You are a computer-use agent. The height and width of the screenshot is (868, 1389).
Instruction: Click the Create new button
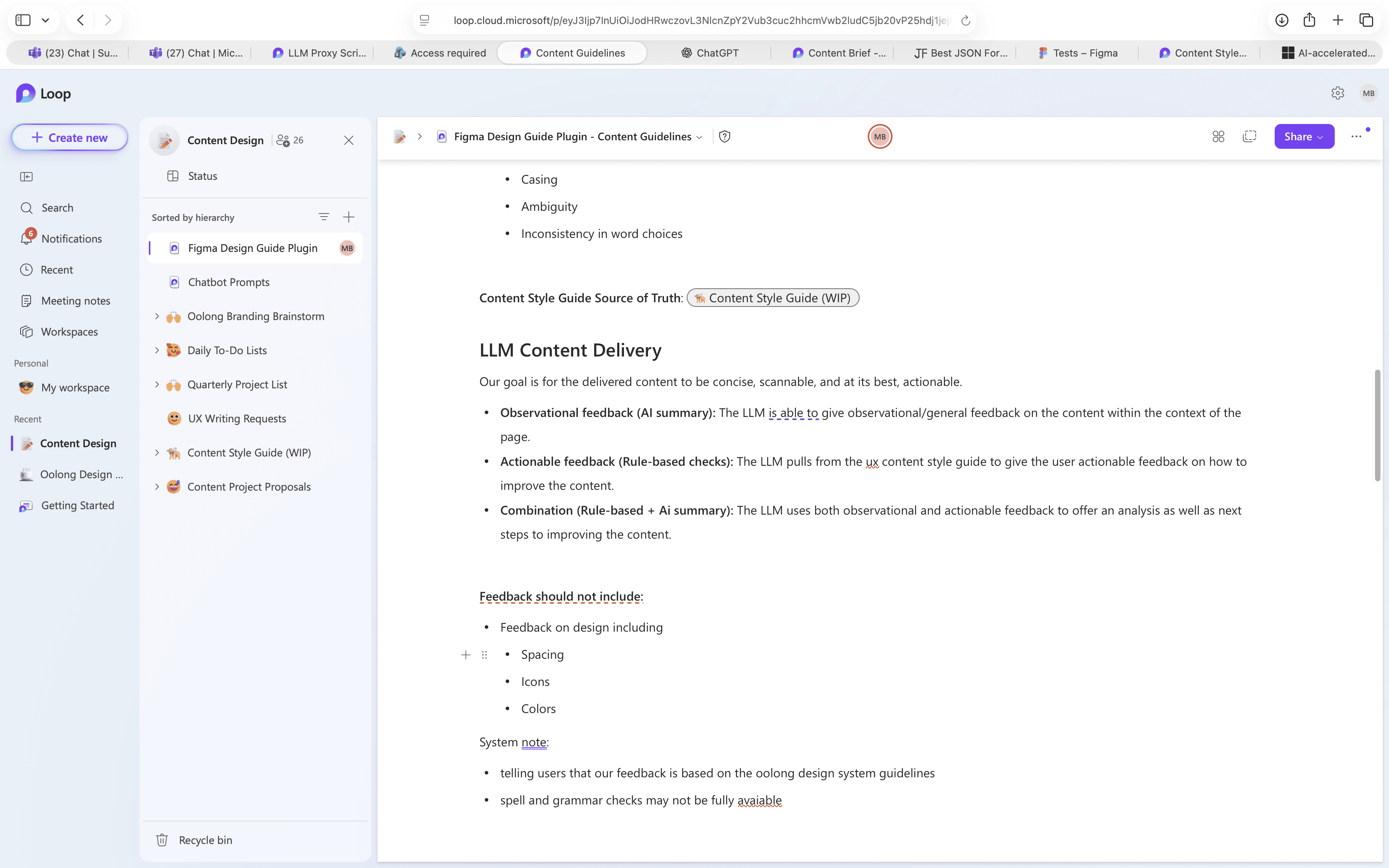tap(69, 138)
